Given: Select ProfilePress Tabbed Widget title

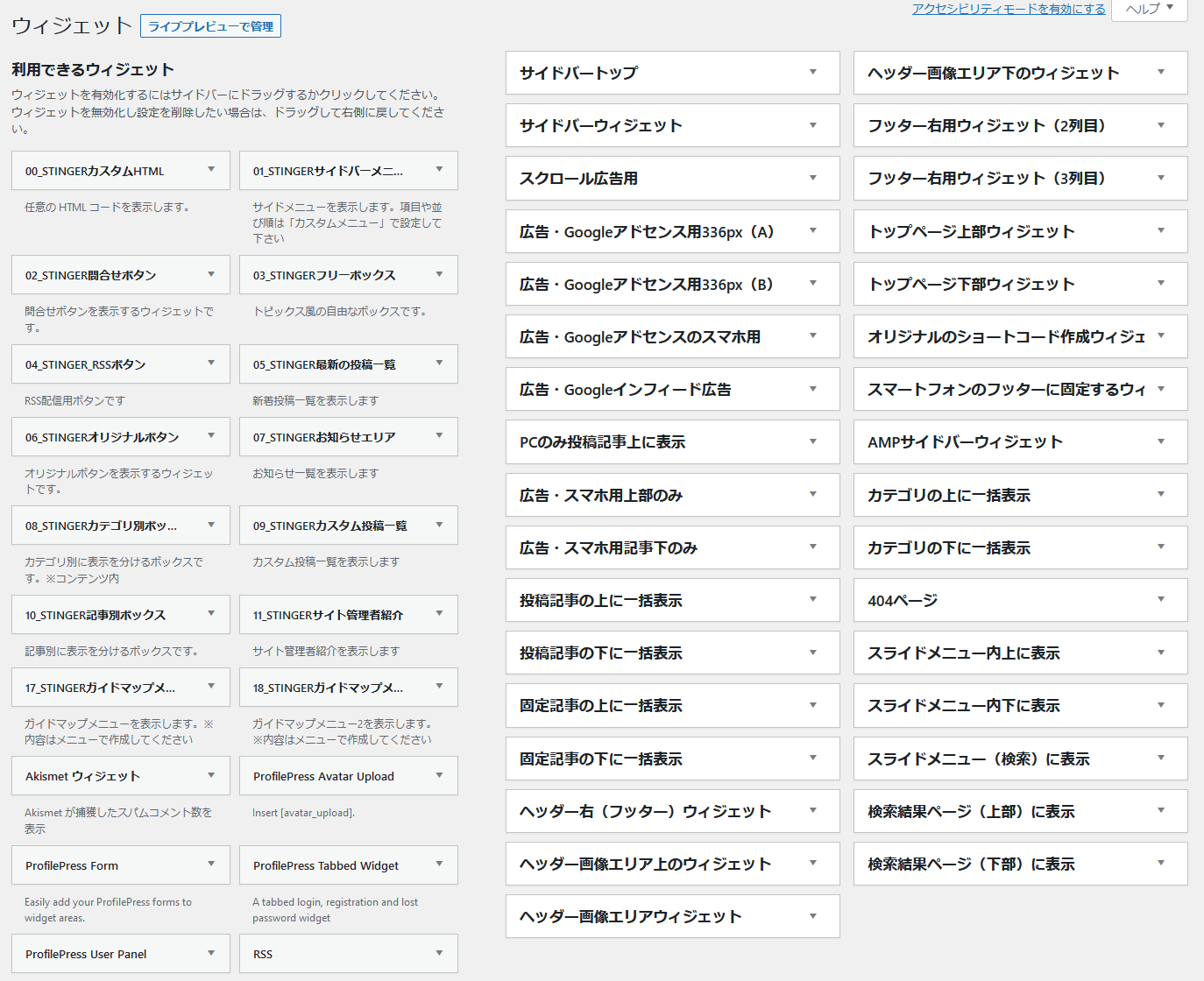Looking at the screenshot, I should tap(326, 865).
